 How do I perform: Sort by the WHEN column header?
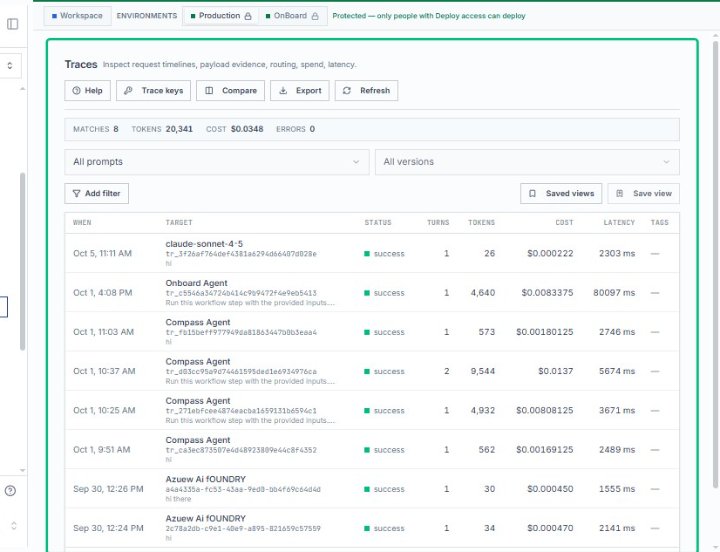coord(82,223)
